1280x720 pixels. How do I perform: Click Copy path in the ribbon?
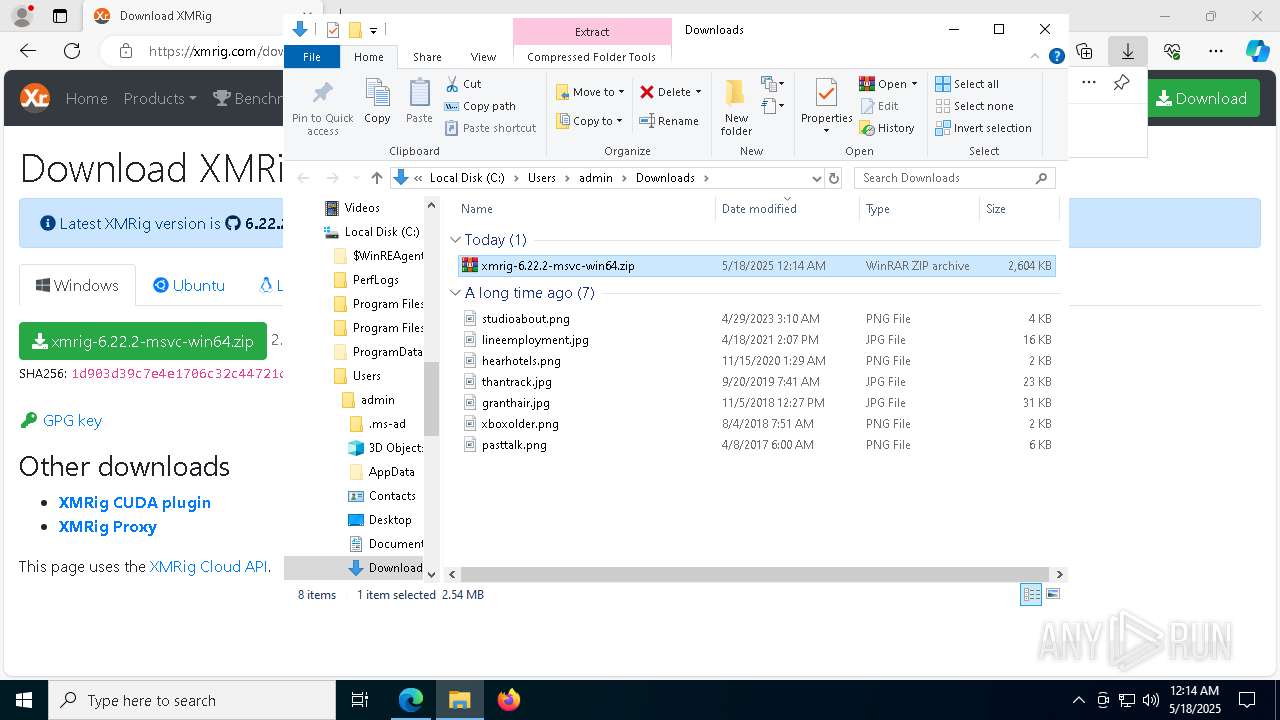(480, 106)
